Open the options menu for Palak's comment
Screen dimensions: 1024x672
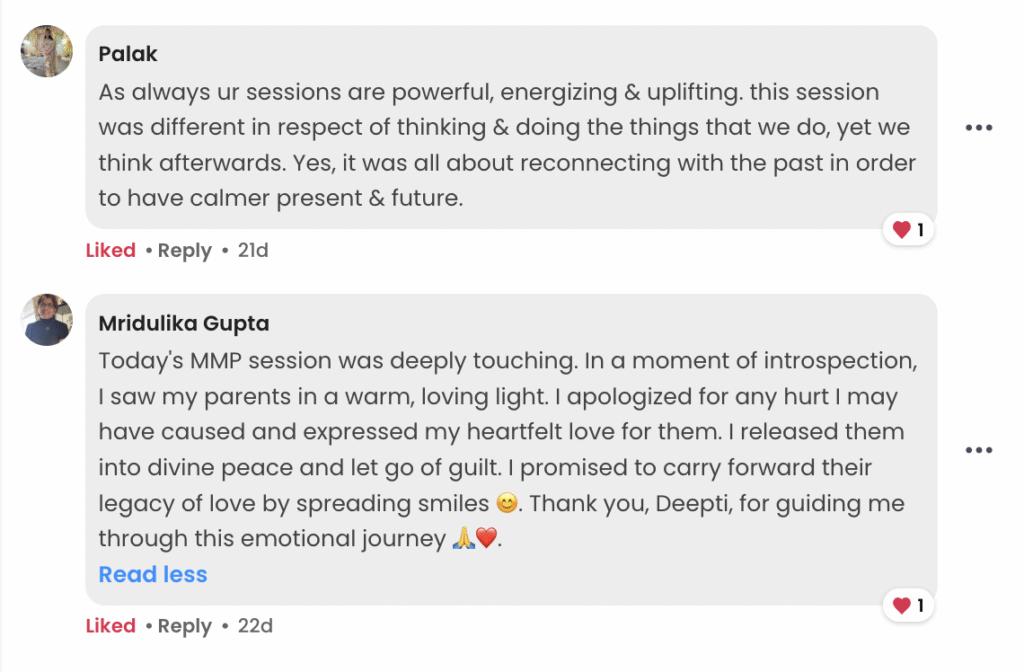(x=978, y=128)
